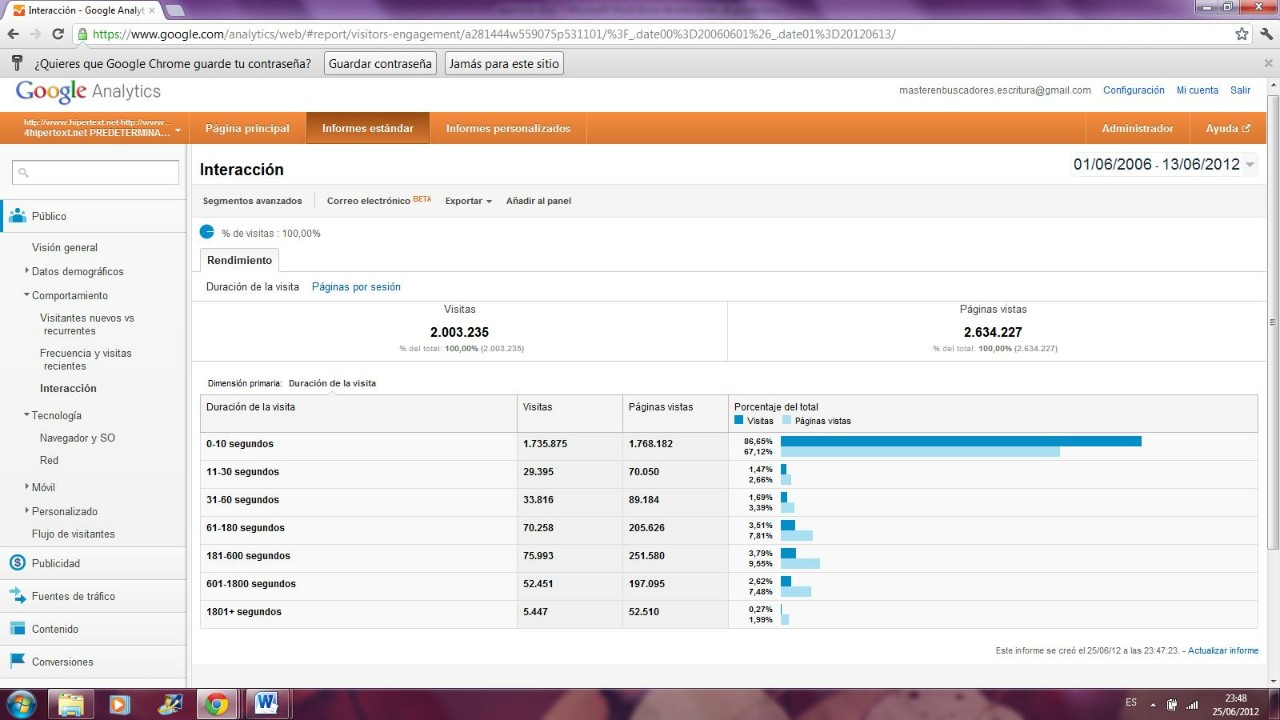Reload the page with refresh icon
The image size is (1280, 720).
pyautogui.click(x=58, y=34)
